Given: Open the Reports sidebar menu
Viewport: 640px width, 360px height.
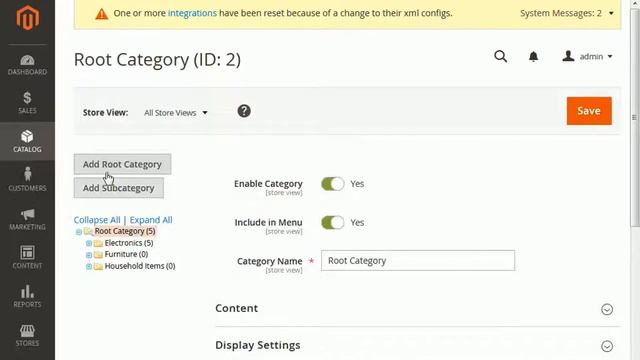Looking at the screenshot, I should click(x=27, y=296).
